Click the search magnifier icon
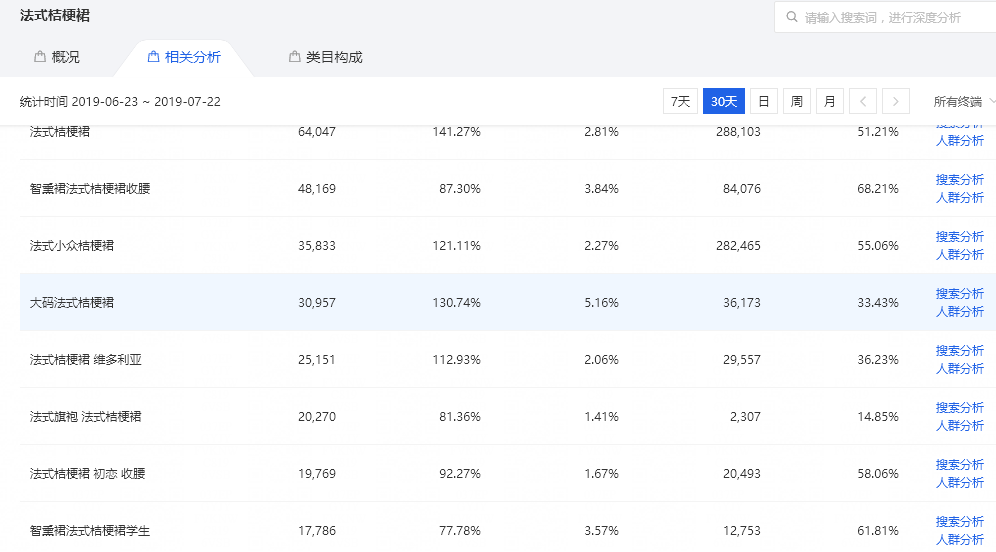This screenshot has width=996, height=552. pyautogui.click(x=792, y=17)
